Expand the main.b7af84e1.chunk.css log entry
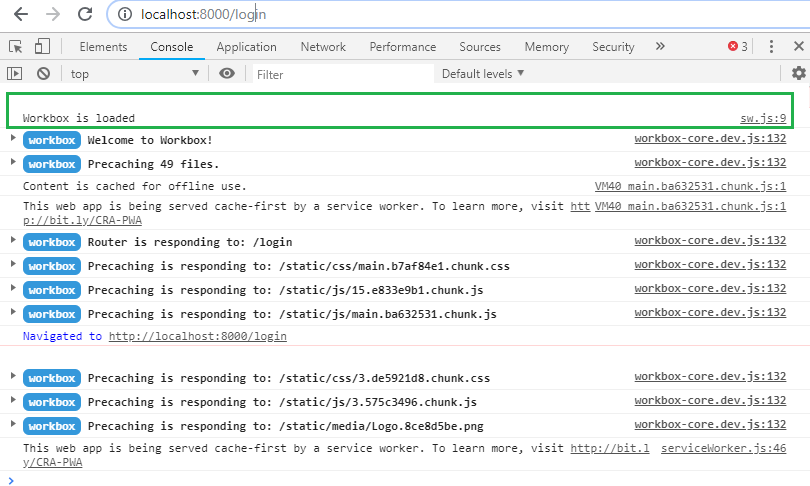The width and height of the screenshot is (810, 486). click(13, 264)
